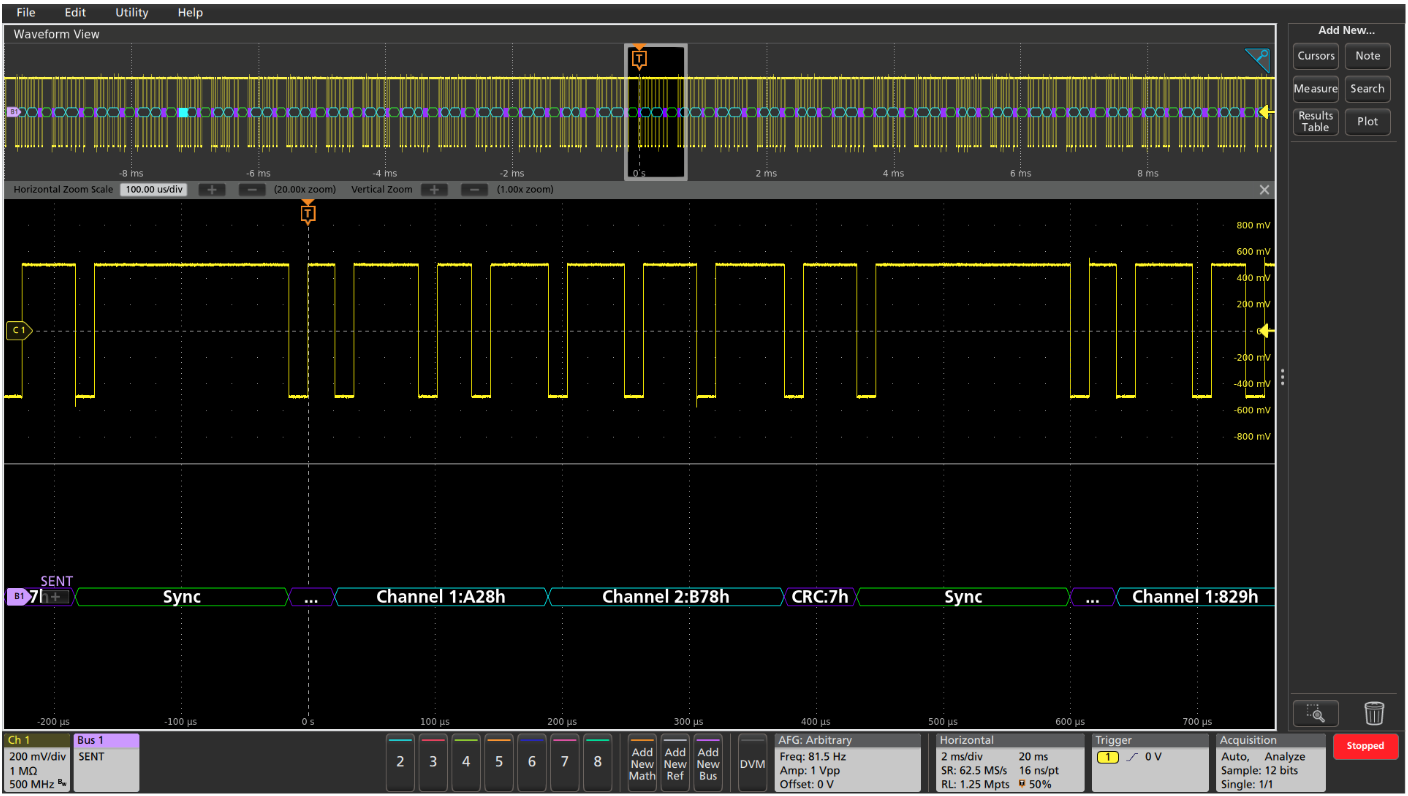Viewport: 1408px width, 796px height.
Task: Click the trigger T marker in overview
Action: [640, 59]
